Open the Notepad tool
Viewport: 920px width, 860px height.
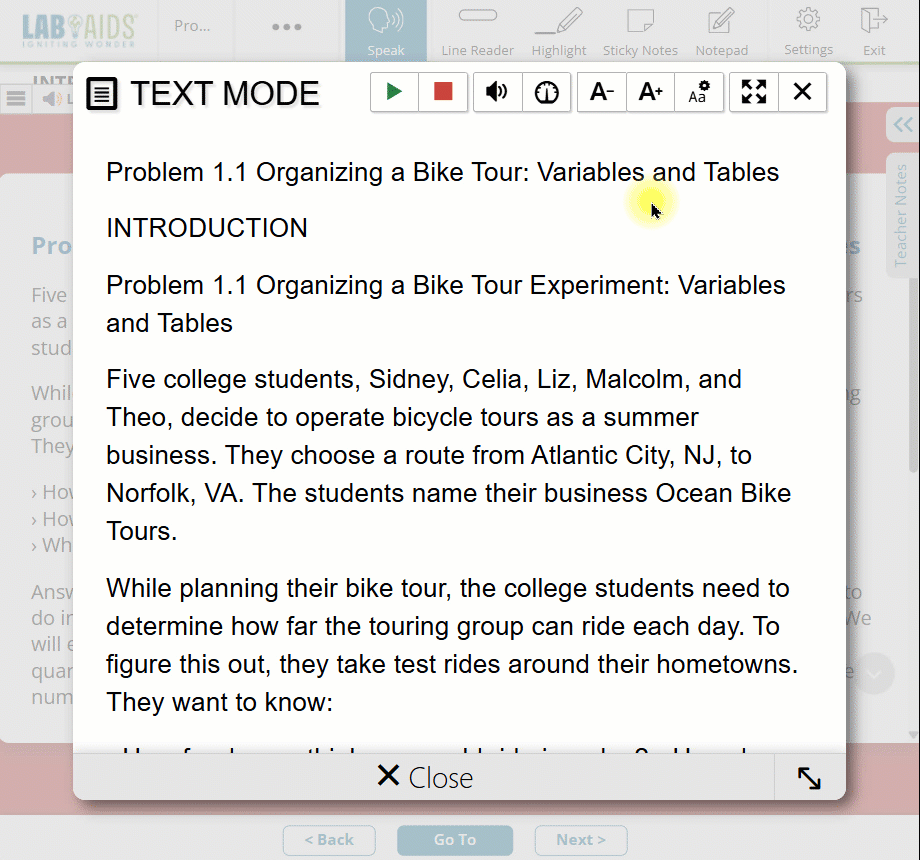[x=721, y=31]
